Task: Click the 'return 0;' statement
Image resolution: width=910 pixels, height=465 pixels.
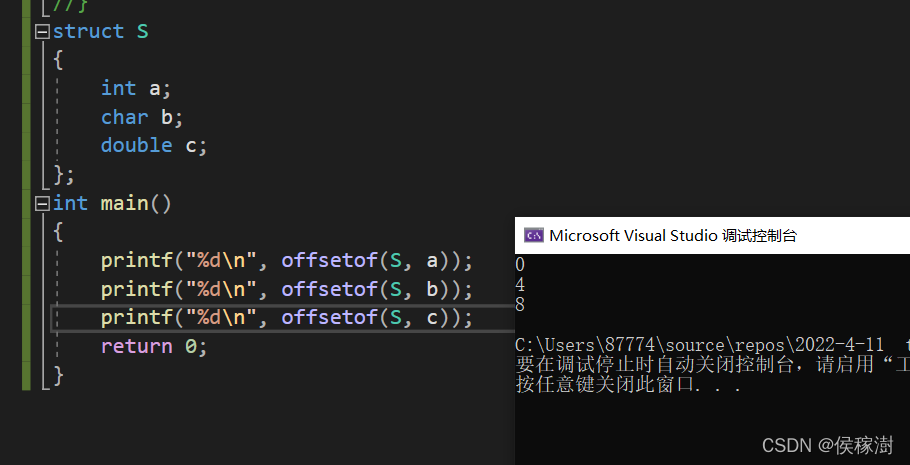Action: click(154, 347)
